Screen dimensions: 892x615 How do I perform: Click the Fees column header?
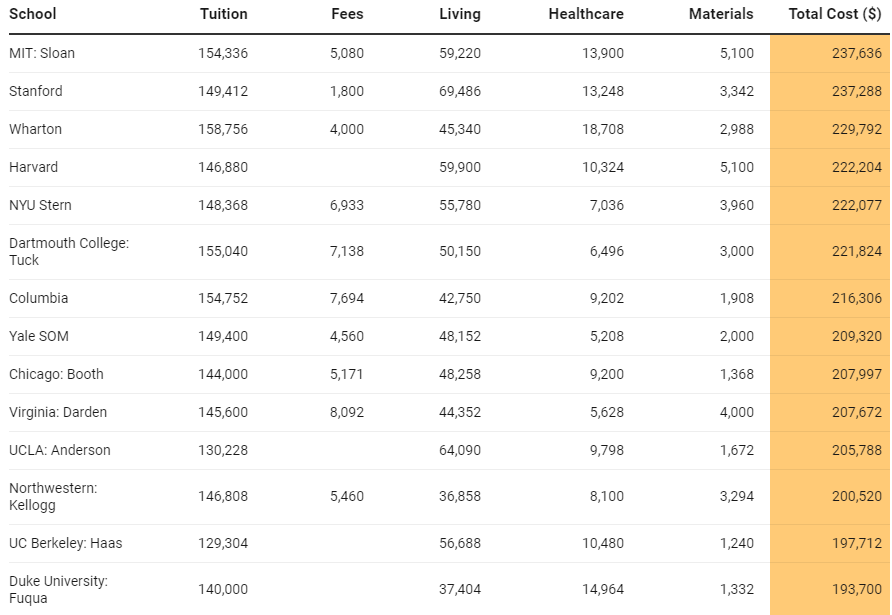pyautogui.click(x=347, y=14)
